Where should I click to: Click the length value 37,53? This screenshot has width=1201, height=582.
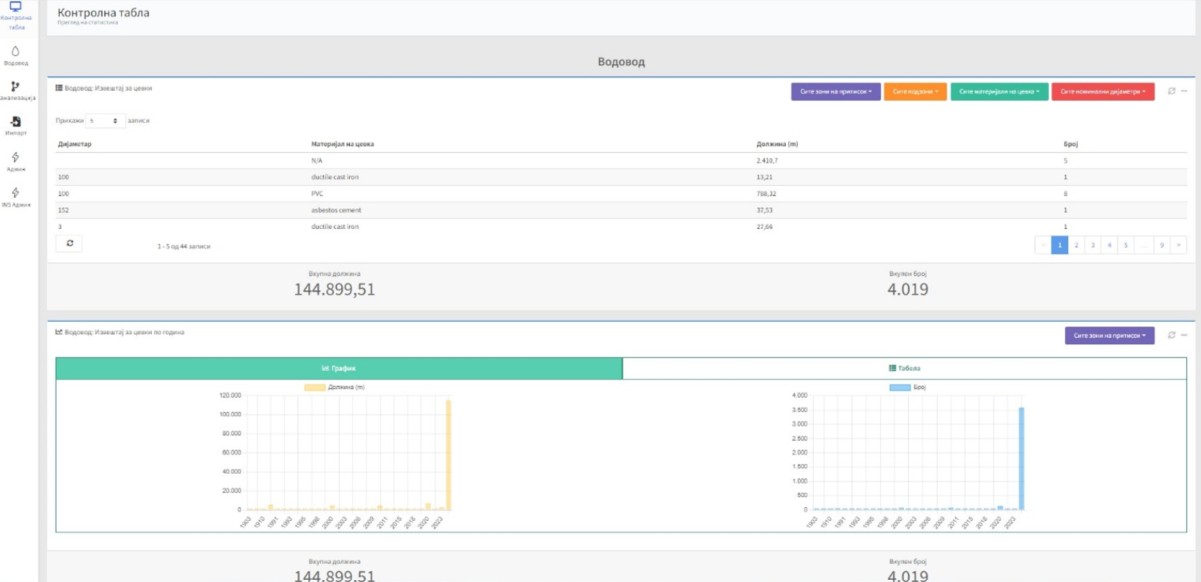pyautogui.click(x=765, y=210)
